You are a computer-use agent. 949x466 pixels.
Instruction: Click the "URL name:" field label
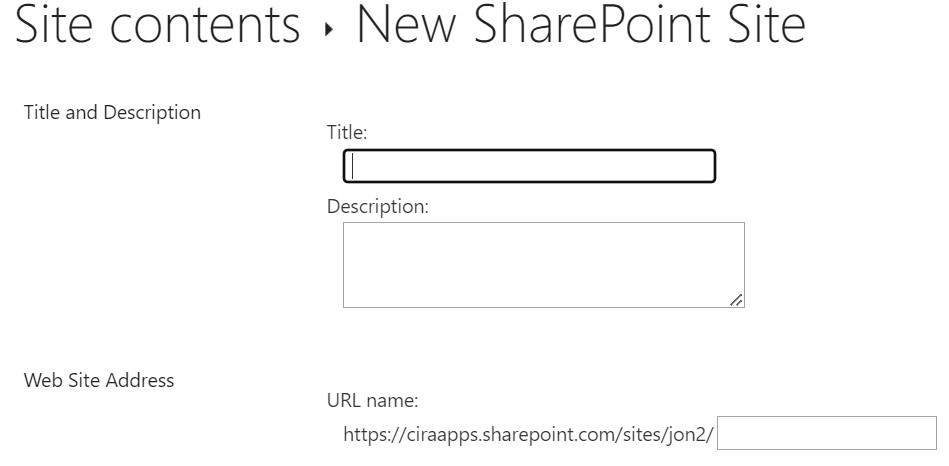click(x=372, y=401)
